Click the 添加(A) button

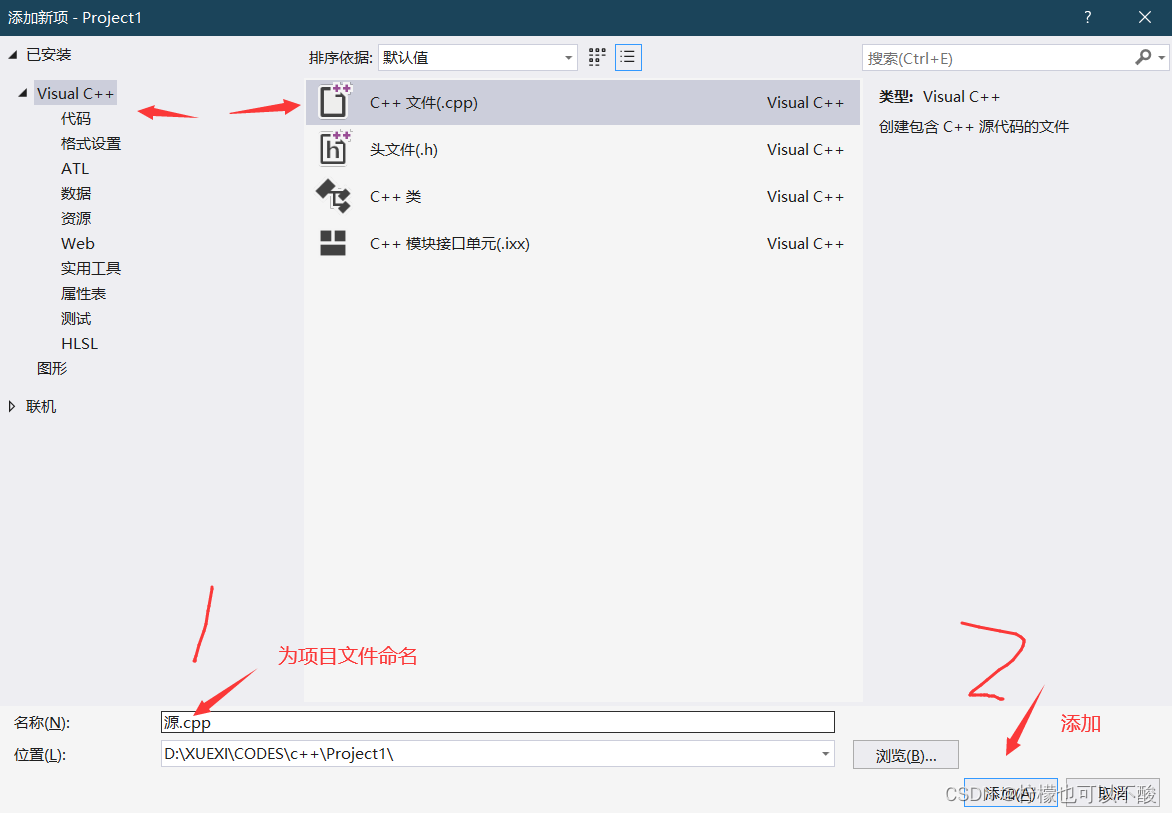pos(1011,792)
